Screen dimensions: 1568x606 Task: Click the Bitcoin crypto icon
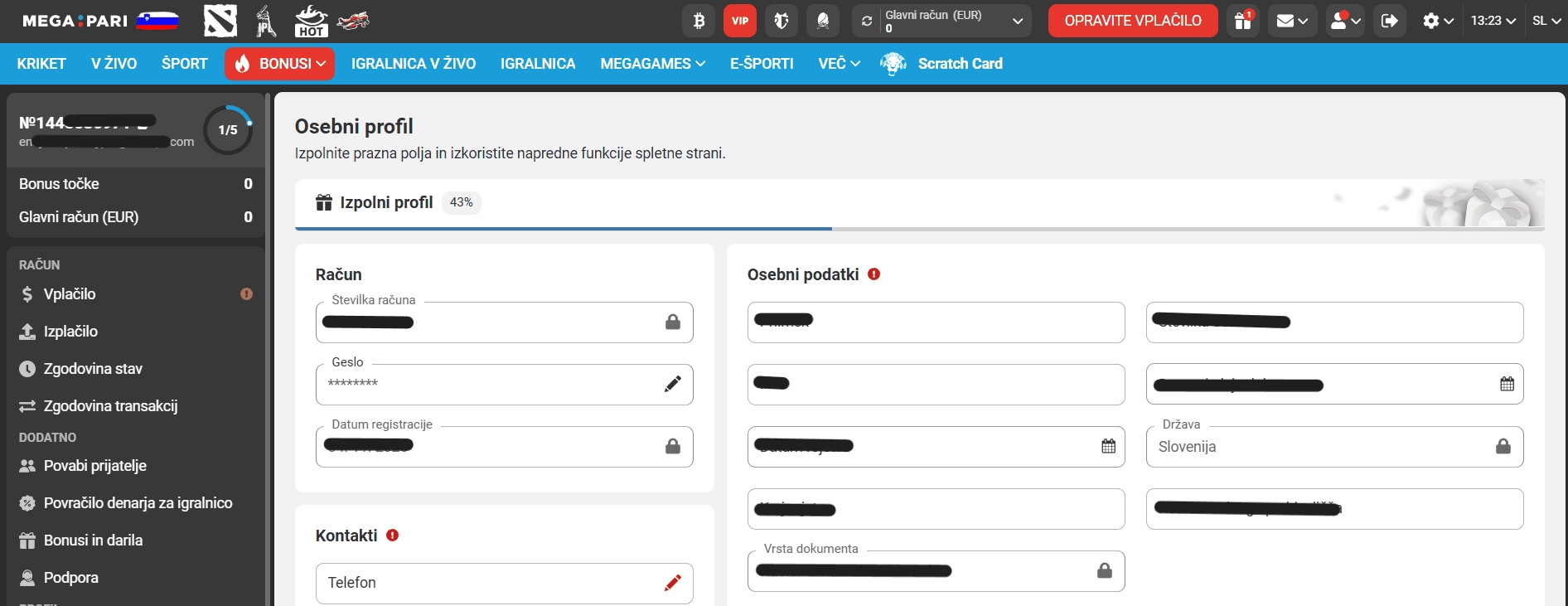[699, 21]
